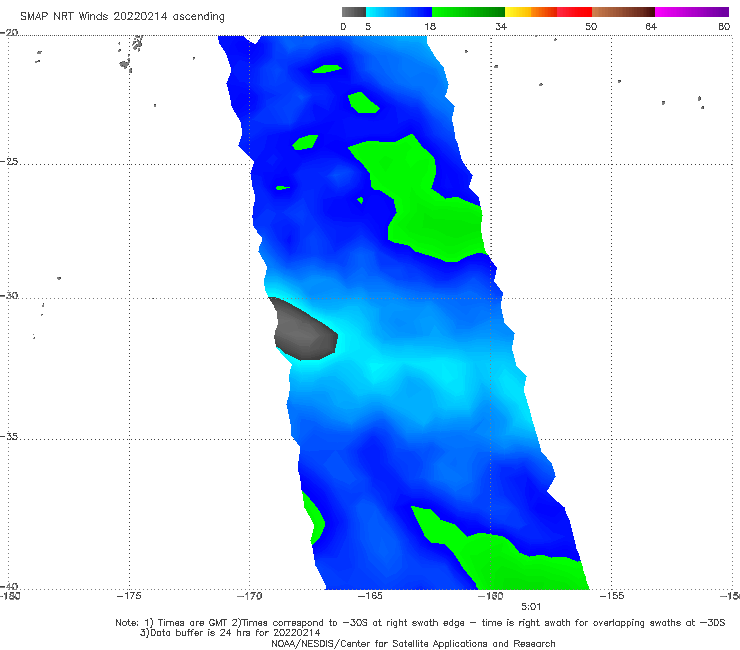
Task: Select the gray segment of the wind colorbar
Action: pyautogui.click(x=354, y=12)
